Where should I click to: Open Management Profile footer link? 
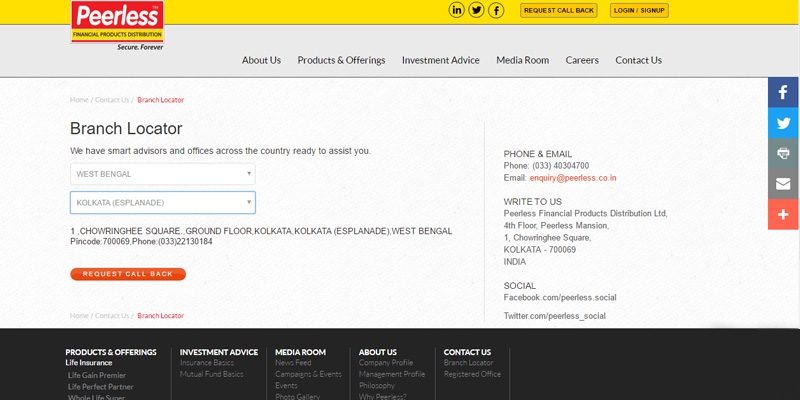(392, 374)
